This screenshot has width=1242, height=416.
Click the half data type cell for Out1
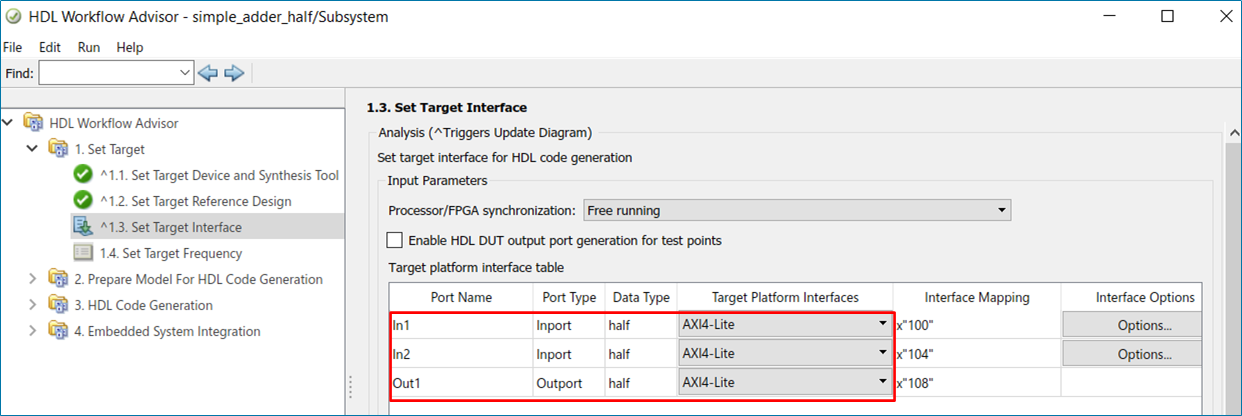(641, 383)
